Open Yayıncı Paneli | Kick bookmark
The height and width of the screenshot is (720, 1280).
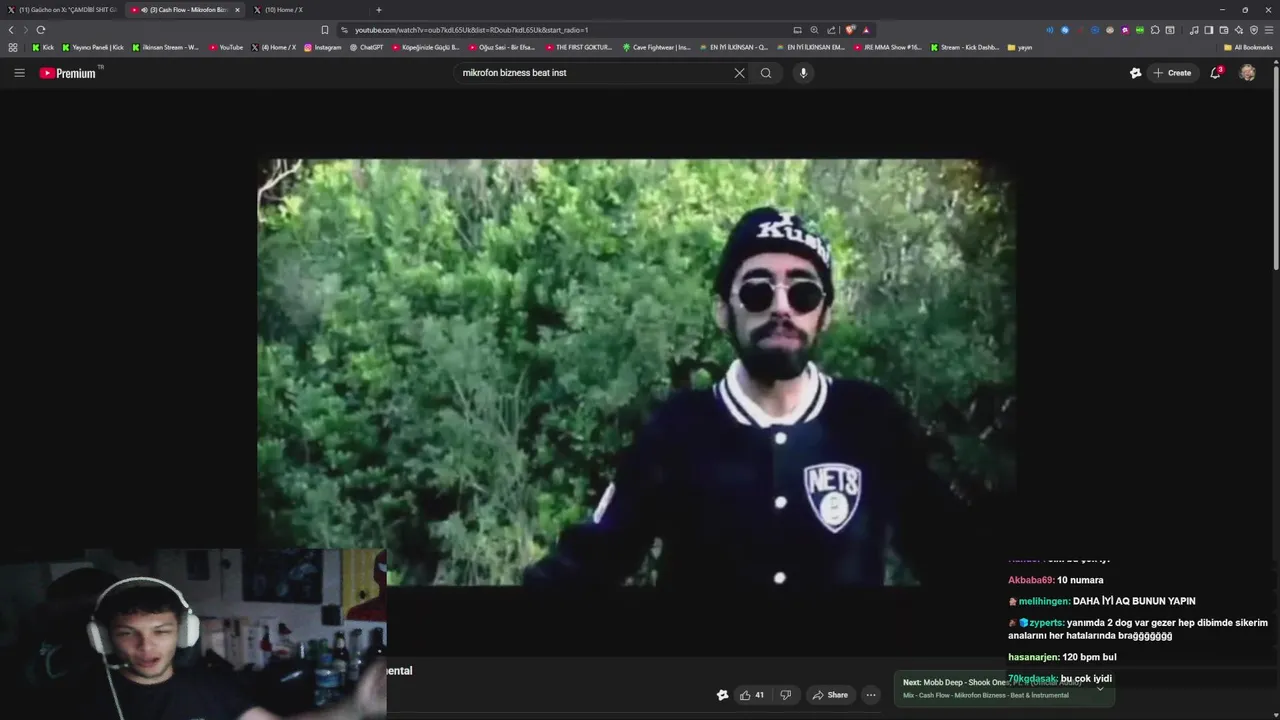point(93,47)
